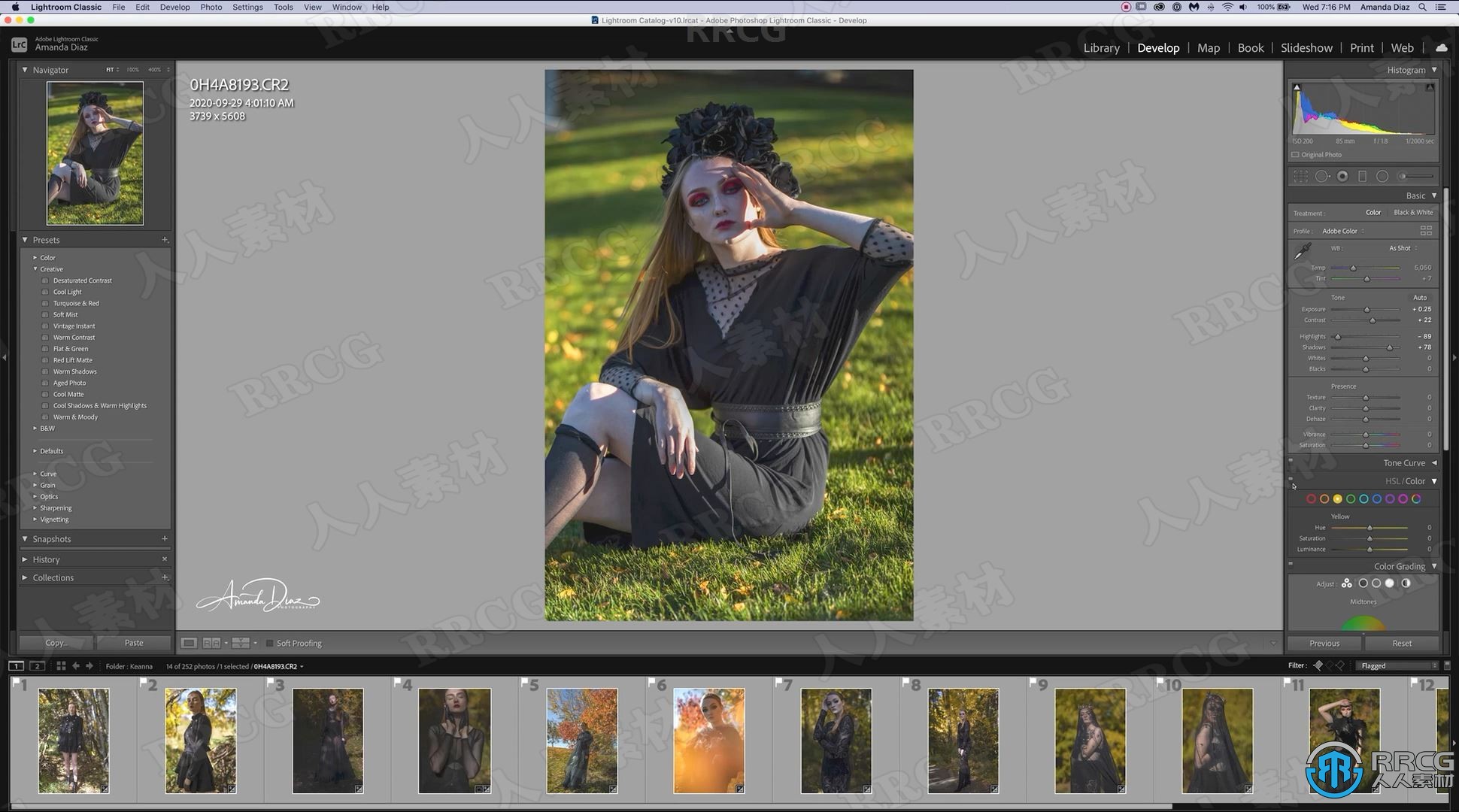This screenshot has height=812, width=1459.
Task: Toggle Original Photo checkbox under histogram
Action: 1295,155
